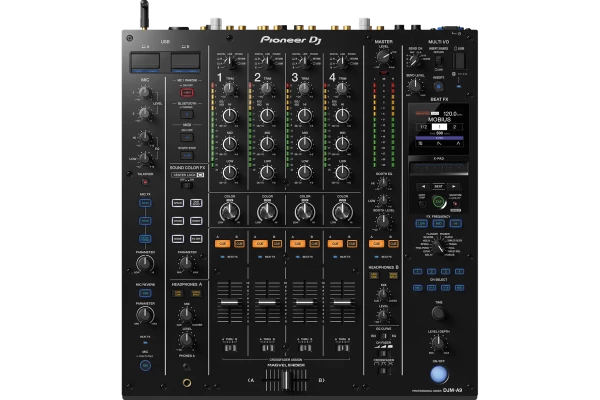
Task: Enable FX FREQUENCY HI button
Action: [455, 223]
